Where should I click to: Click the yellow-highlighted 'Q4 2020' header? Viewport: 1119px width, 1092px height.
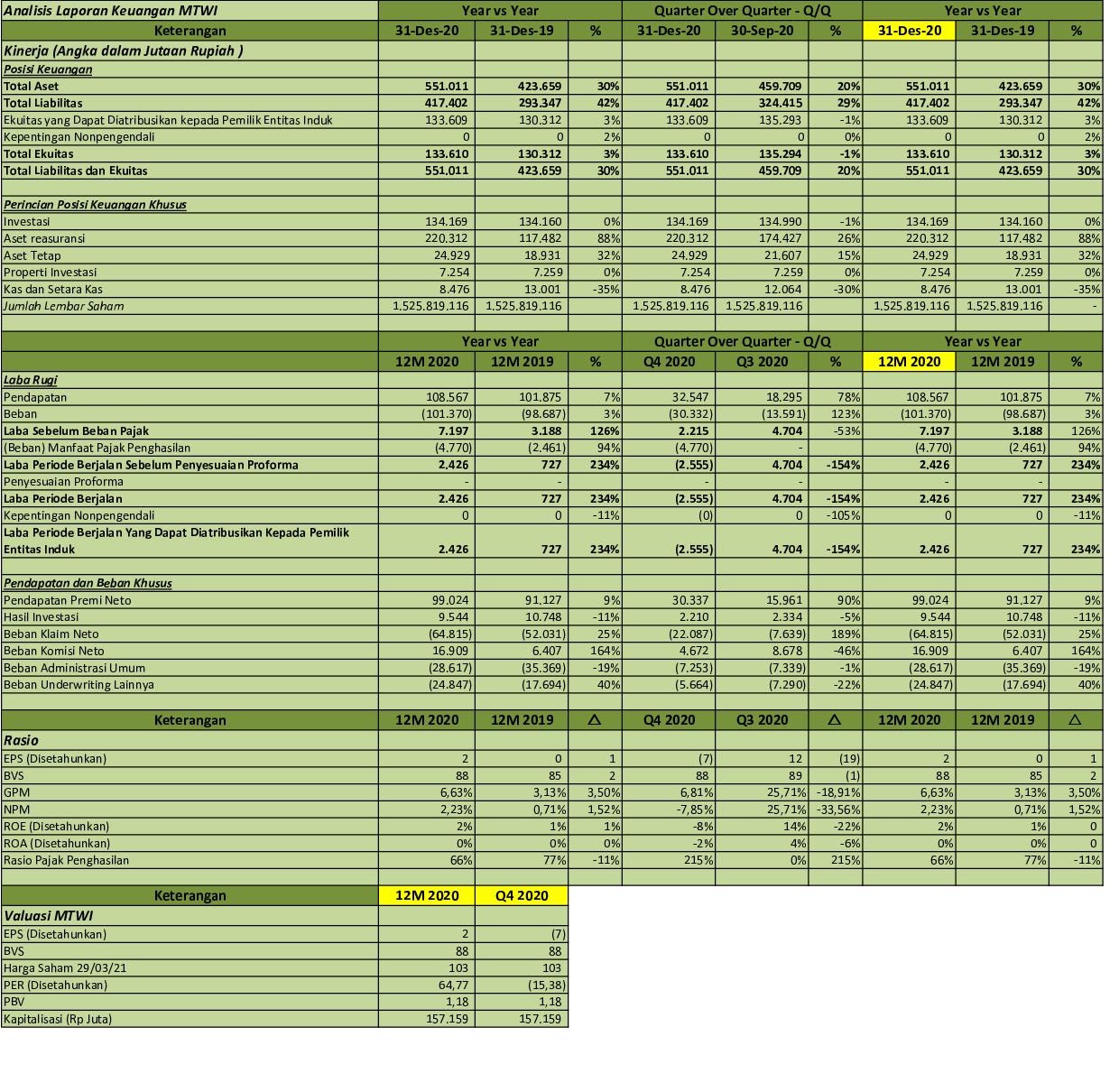click(x=522, y=895)
